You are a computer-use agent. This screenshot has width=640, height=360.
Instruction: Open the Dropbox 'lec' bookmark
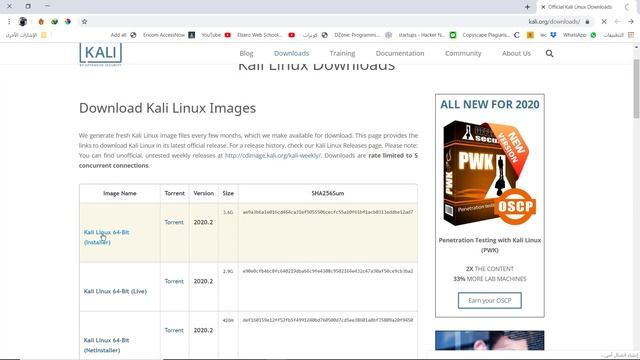tap(549, 35)
